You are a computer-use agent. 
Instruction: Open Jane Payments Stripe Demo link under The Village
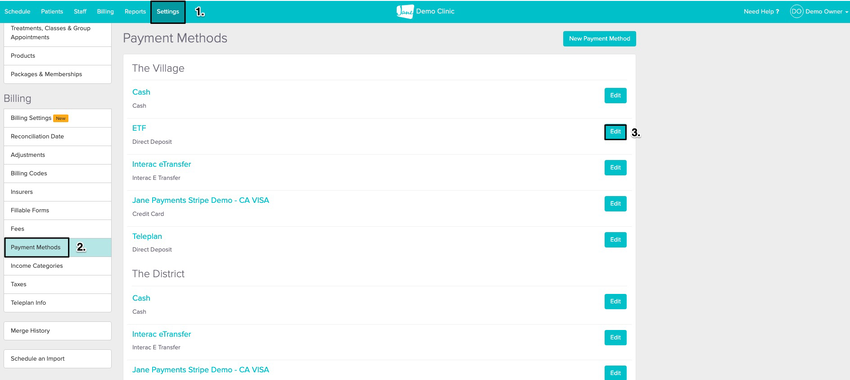(201, 200)
